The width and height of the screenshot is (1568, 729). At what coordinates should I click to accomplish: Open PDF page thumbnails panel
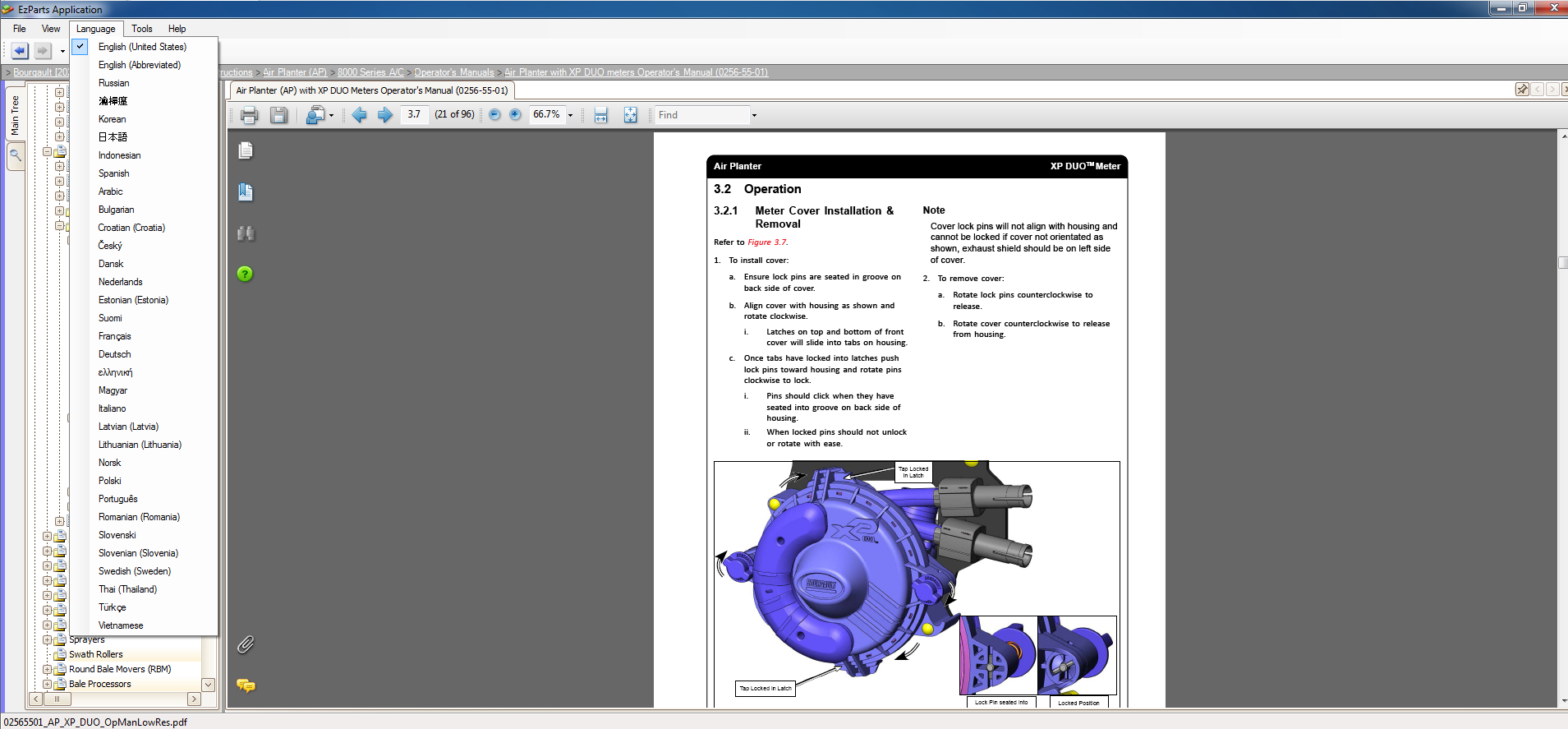(246, 150)
